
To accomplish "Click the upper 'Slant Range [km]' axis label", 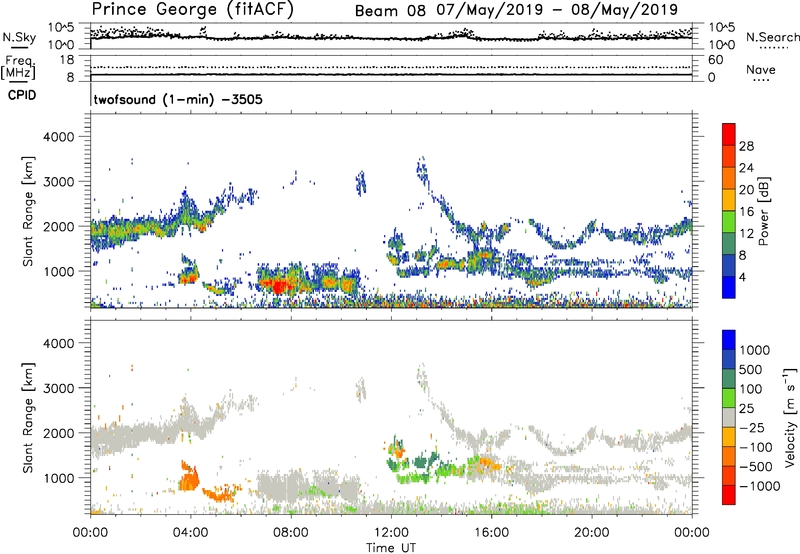I will (x=28, y=211).
